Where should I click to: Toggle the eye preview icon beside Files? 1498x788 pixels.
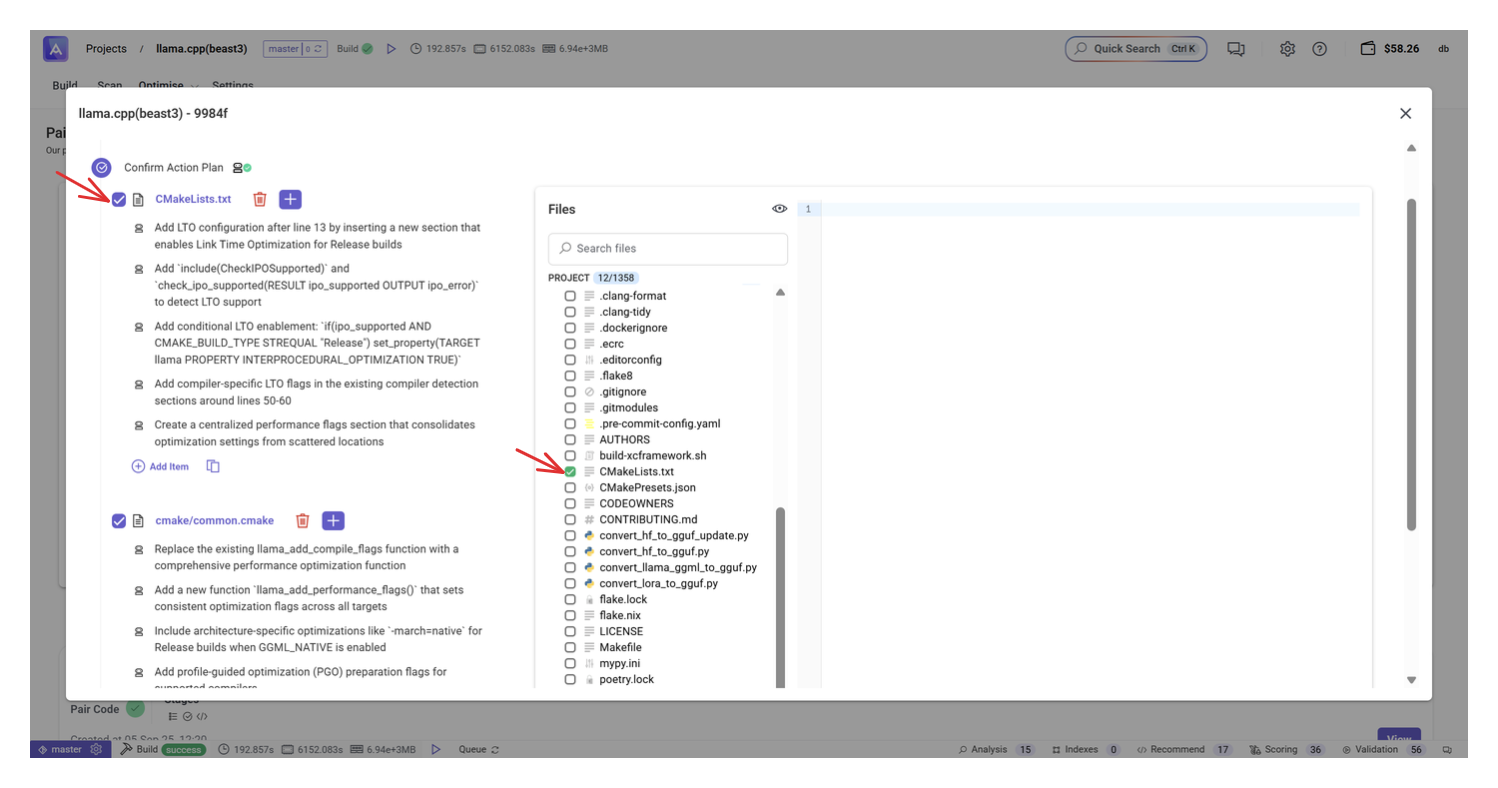click(x=779, y=209)
